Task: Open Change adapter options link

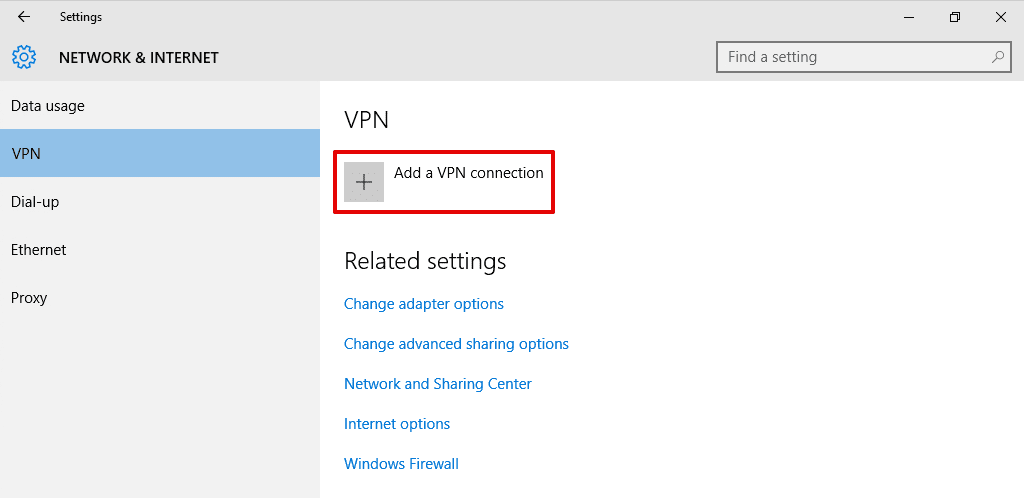Action: (423, 304)
